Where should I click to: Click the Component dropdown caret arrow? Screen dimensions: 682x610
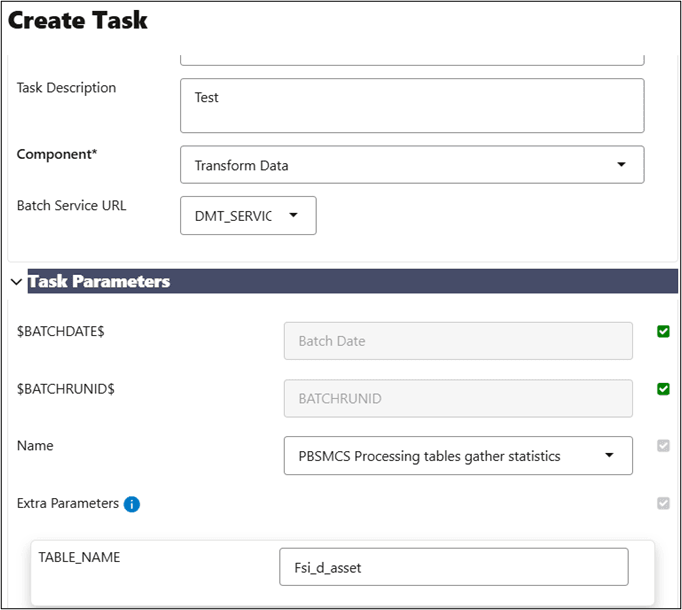click(x=621, y=164)
